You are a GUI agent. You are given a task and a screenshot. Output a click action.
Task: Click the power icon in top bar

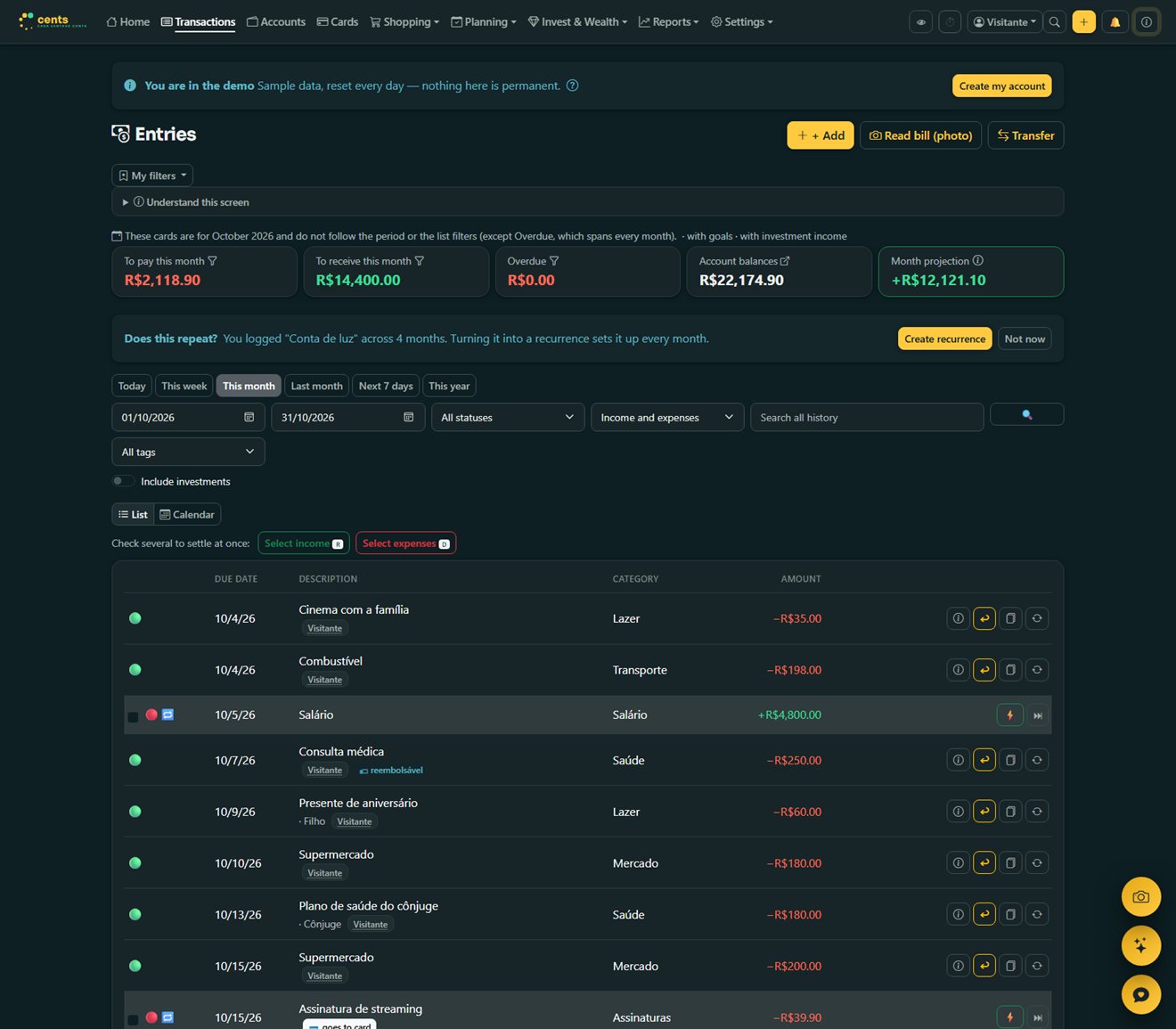(x=950, y=22)
